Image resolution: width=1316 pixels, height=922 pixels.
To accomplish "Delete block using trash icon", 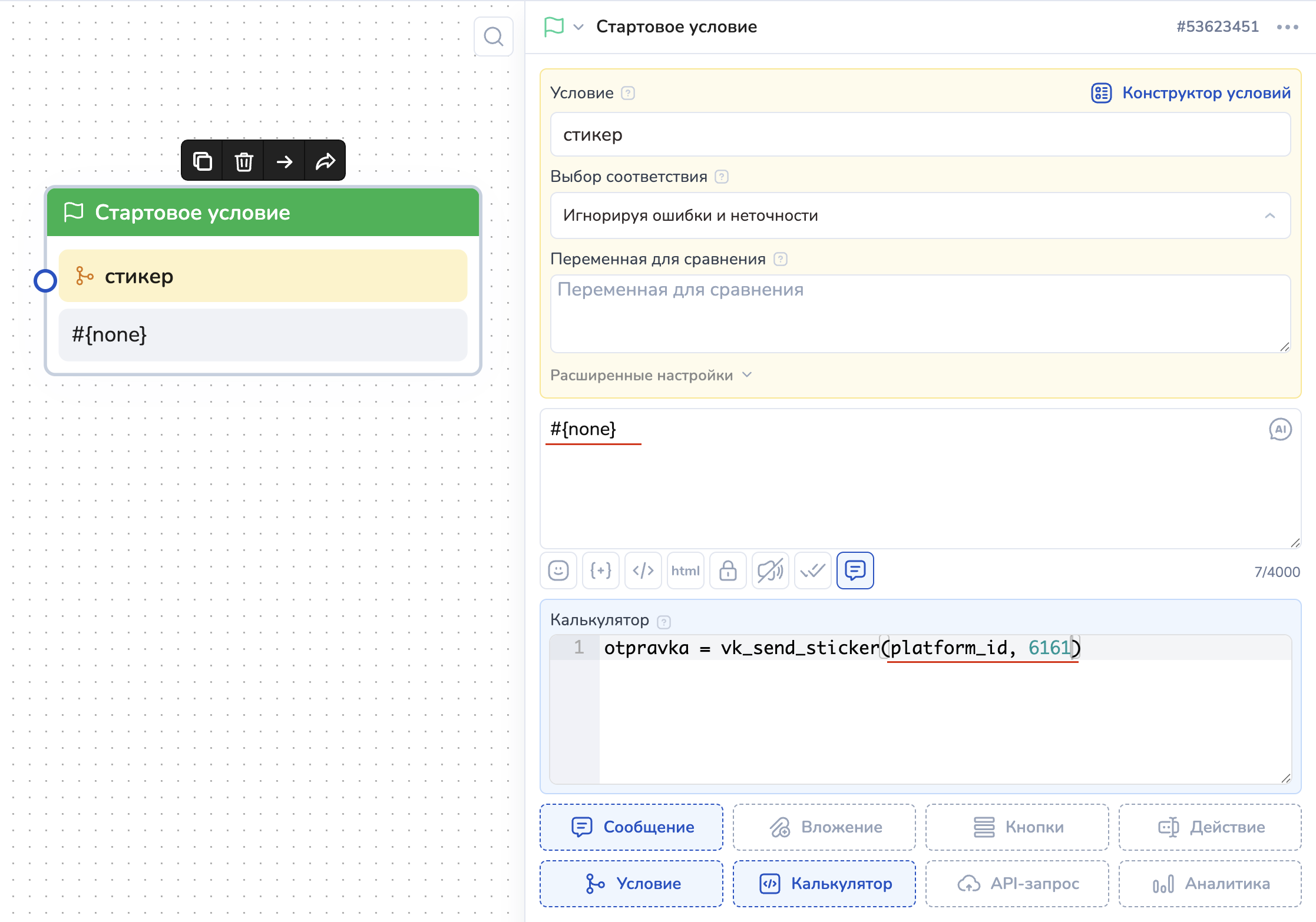I will [243, 161].
